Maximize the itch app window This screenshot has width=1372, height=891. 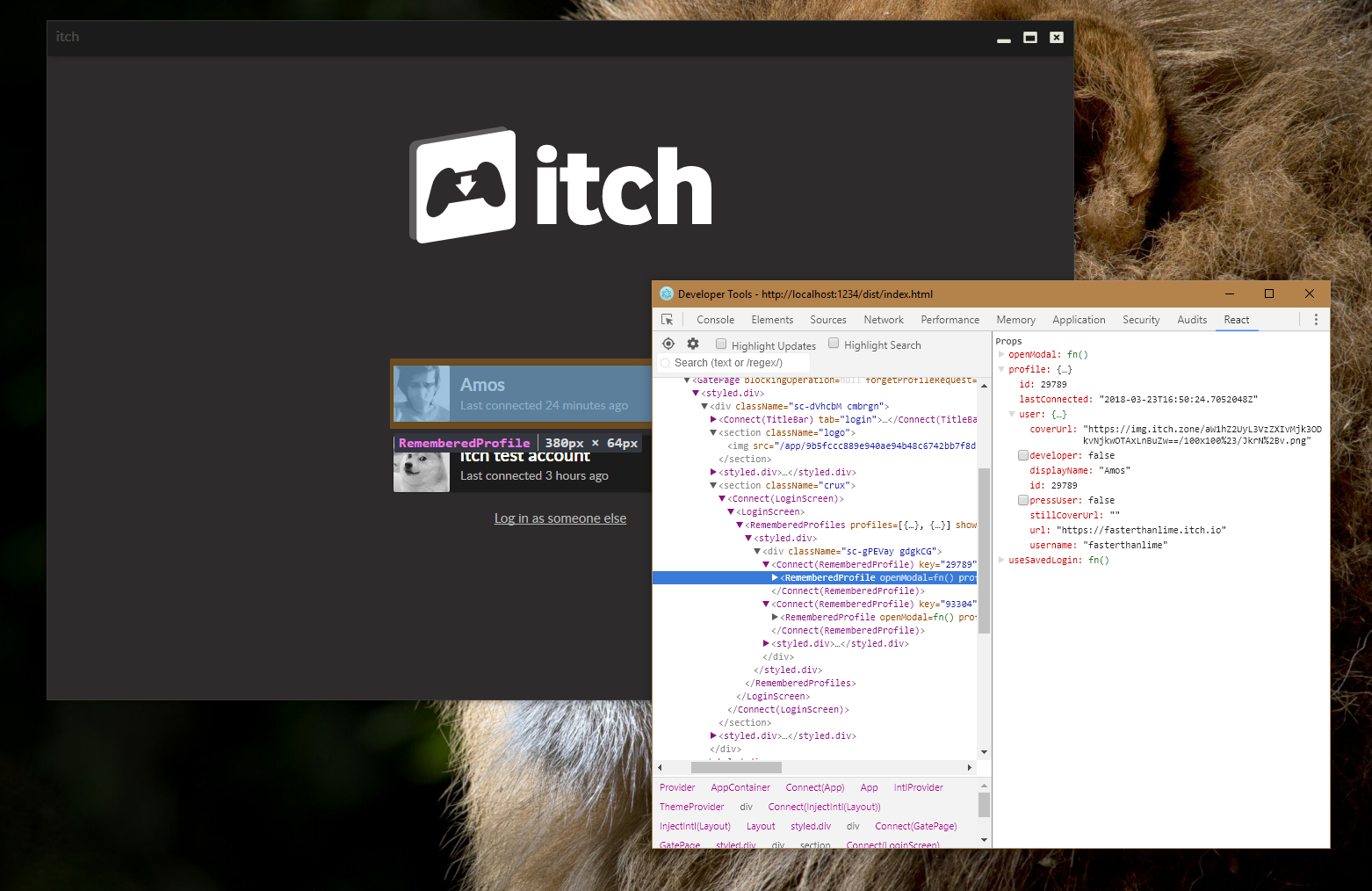[1030, 38]
